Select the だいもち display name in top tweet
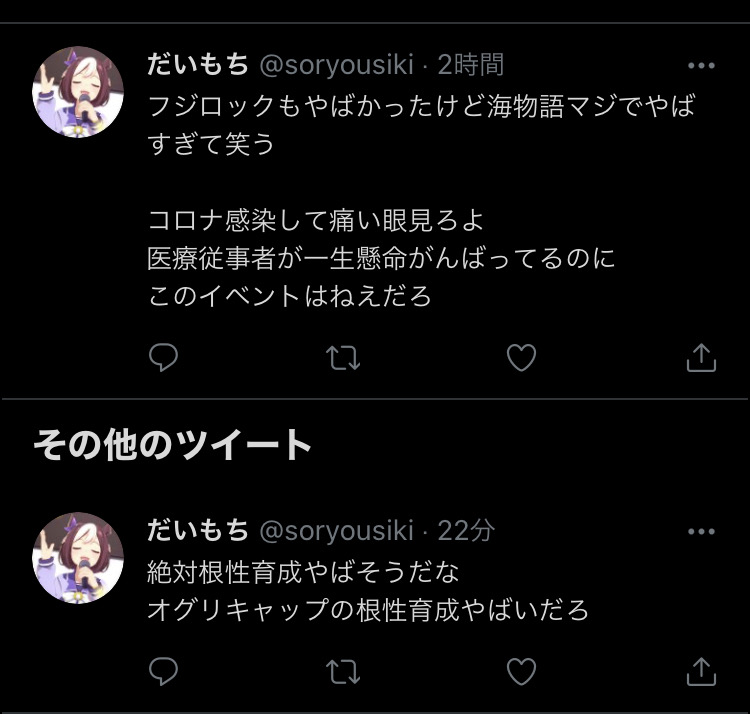 point(198,64)
